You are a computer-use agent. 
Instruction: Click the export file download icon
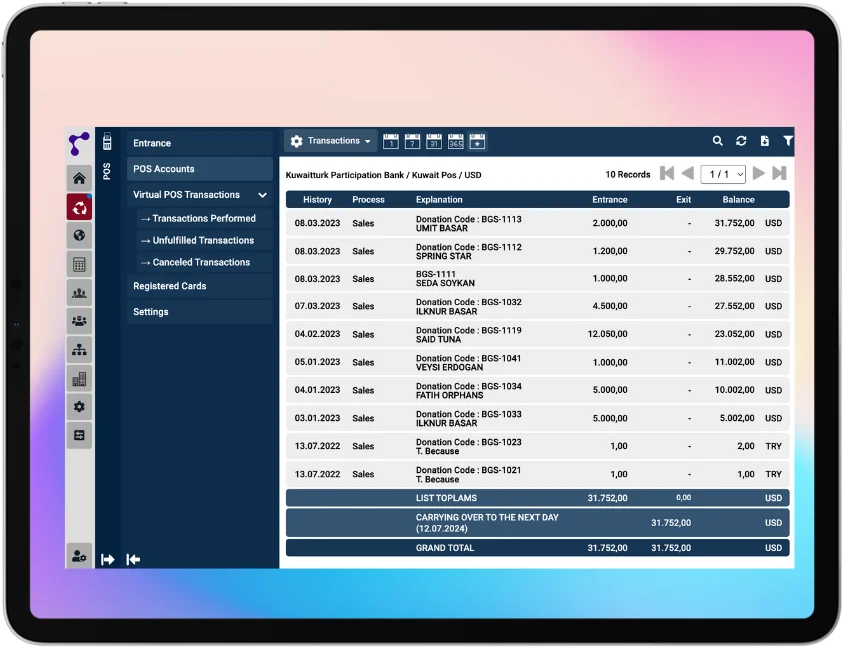pyautogui.click(x=764, y=142)
